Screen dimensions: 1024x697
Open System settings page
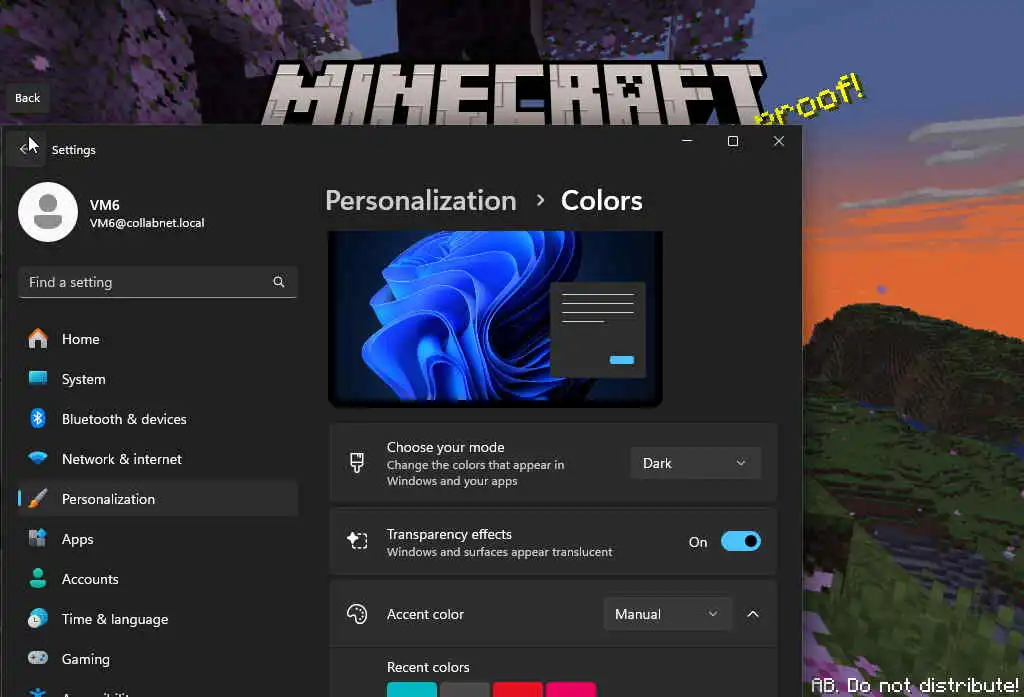158,379
